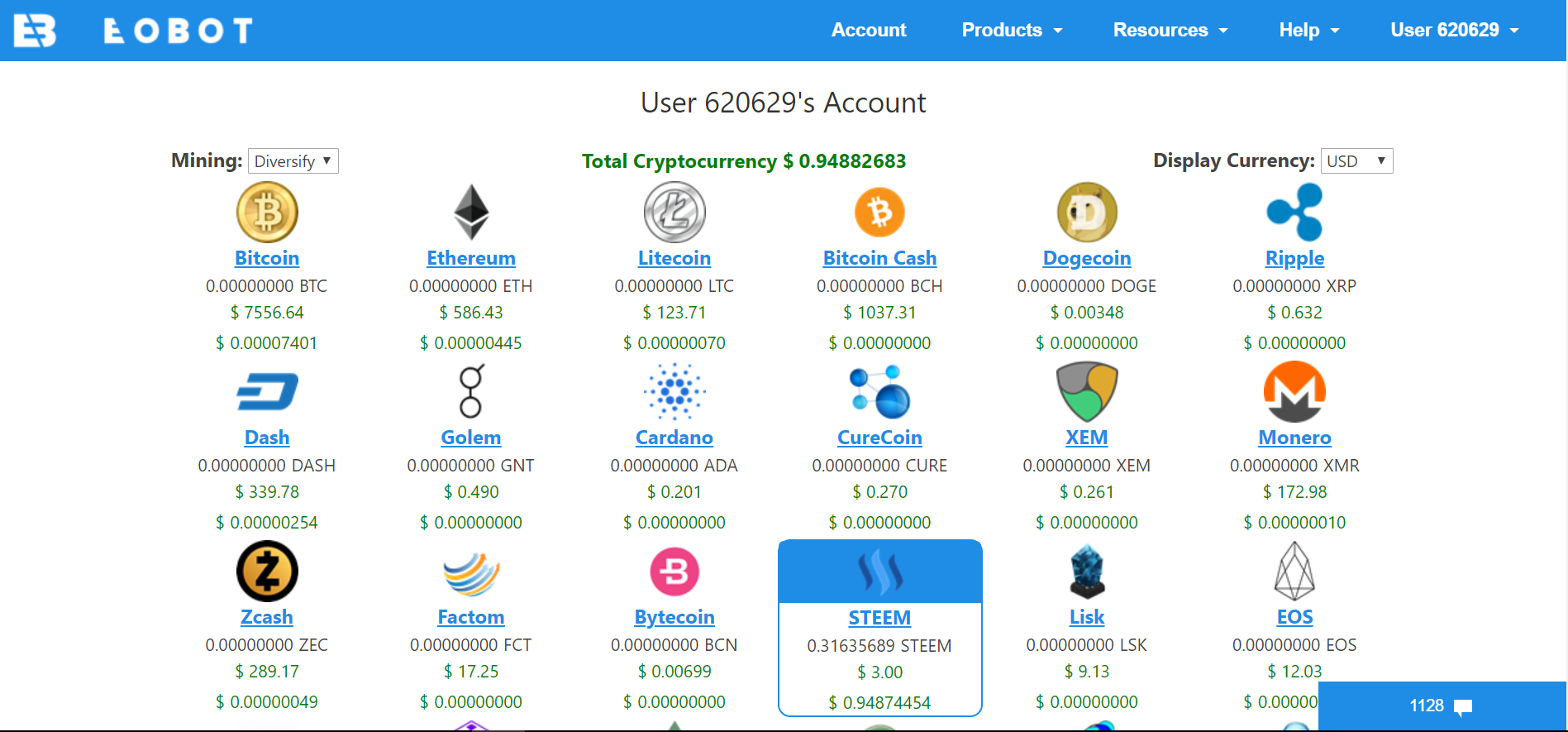Open the Lisk link
The image size is (1568, 732).
pos(1087,617)
